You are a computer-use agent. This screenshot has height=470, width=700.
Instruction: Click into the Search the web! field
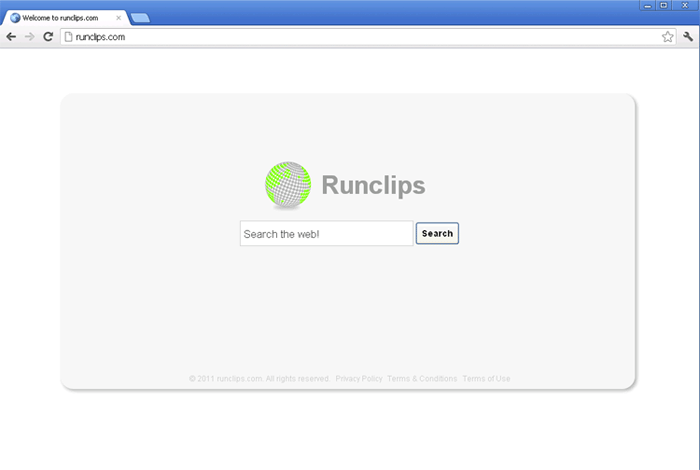(326, 234)
